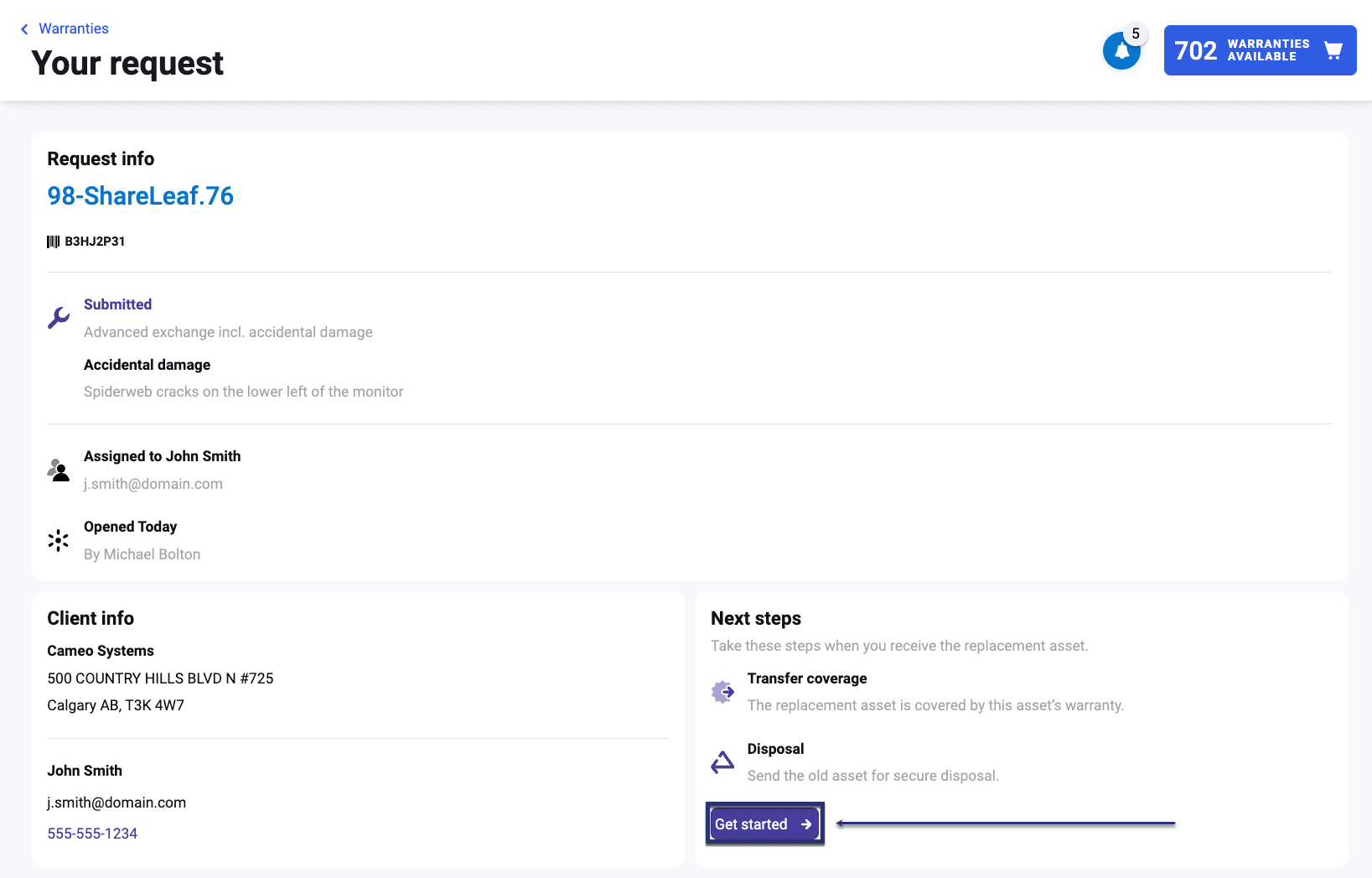Call phone number 555-555-1234
Viewport: 1372px width, 878px height.
coord(92,834)
